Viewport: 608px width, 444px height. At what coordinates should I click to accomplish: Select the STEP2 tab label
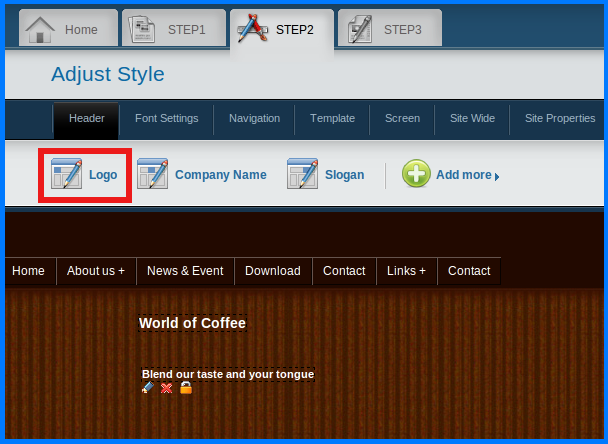coord(295,30)
